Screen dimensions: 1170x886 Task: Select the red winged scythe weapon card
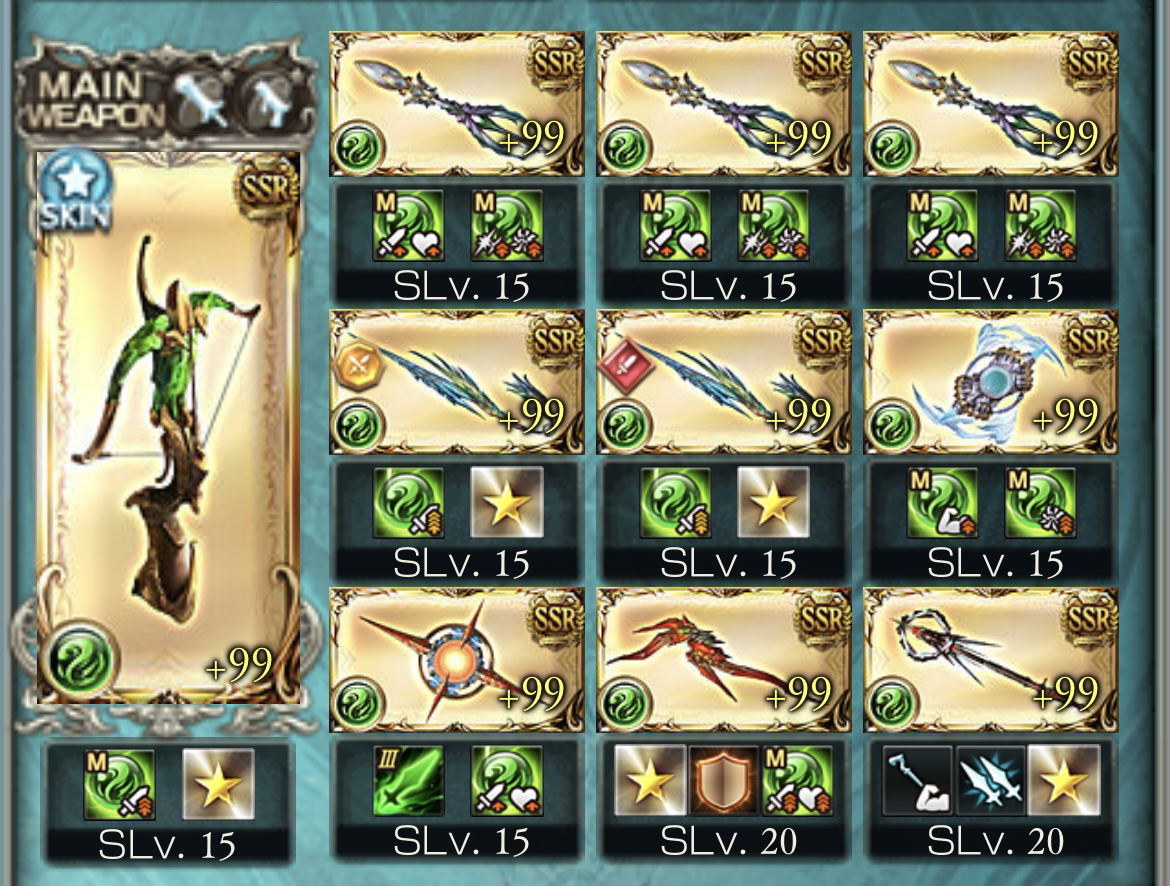[724, 660]
